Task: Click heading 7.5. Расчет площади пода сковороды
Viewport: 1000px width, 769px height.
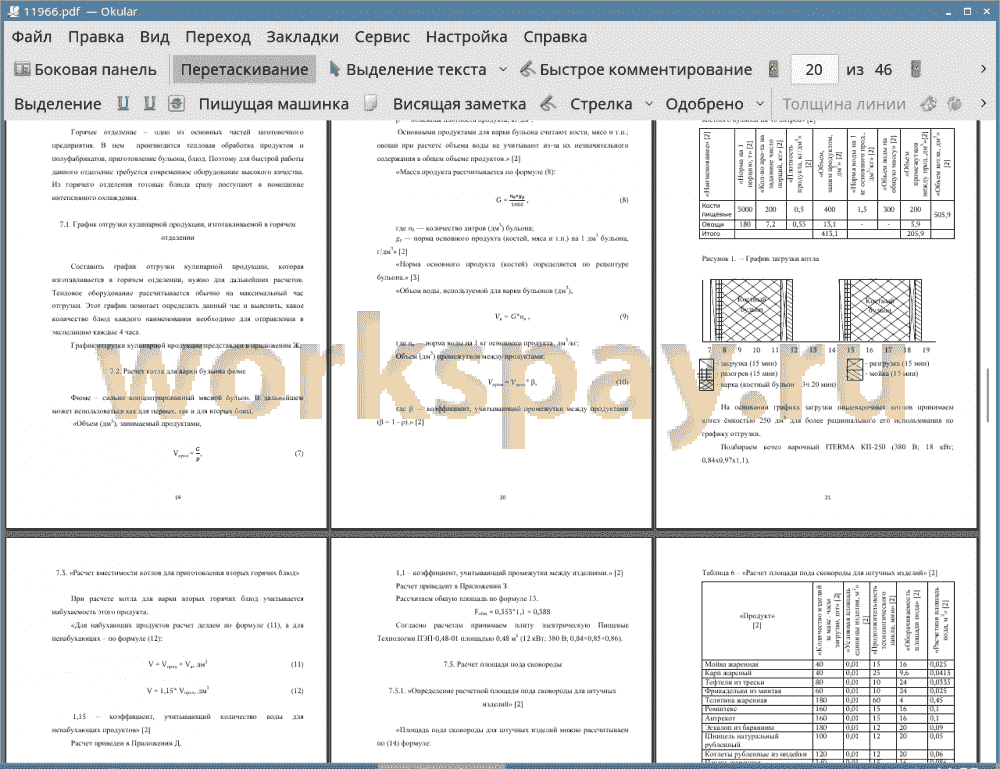Action: click(x=503, y=664)
